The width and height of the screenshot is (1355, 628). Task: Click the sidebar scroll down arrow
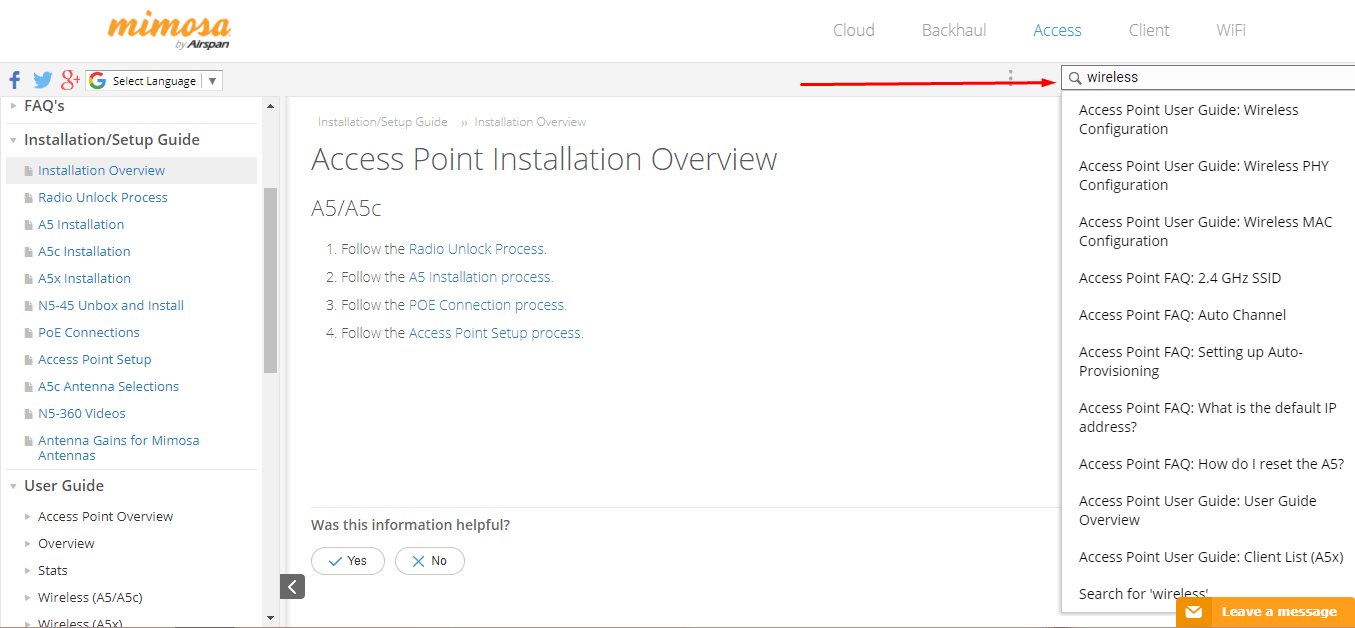click(x=270, y=618)
